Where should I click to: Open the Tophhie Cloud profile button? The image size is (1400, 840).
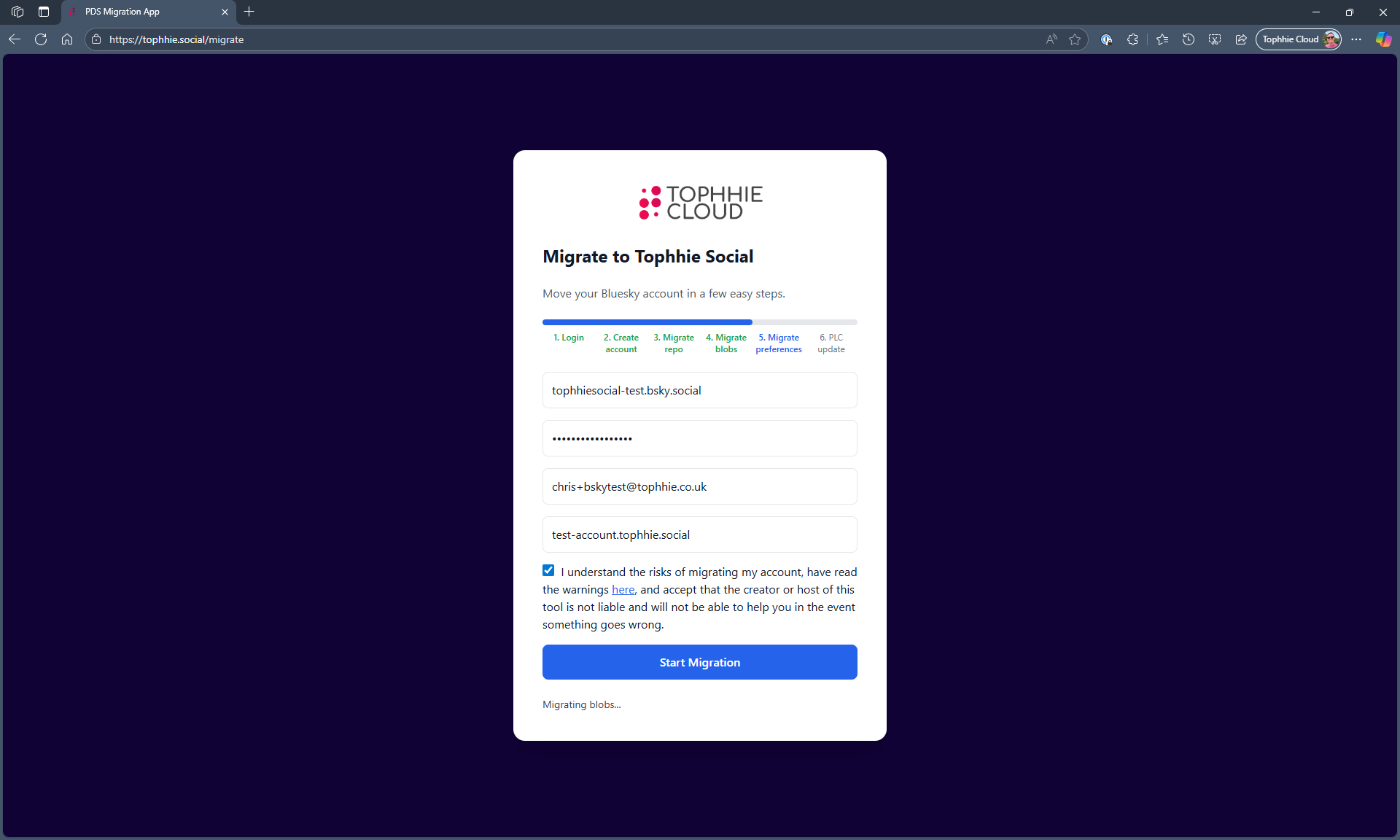1299,39
